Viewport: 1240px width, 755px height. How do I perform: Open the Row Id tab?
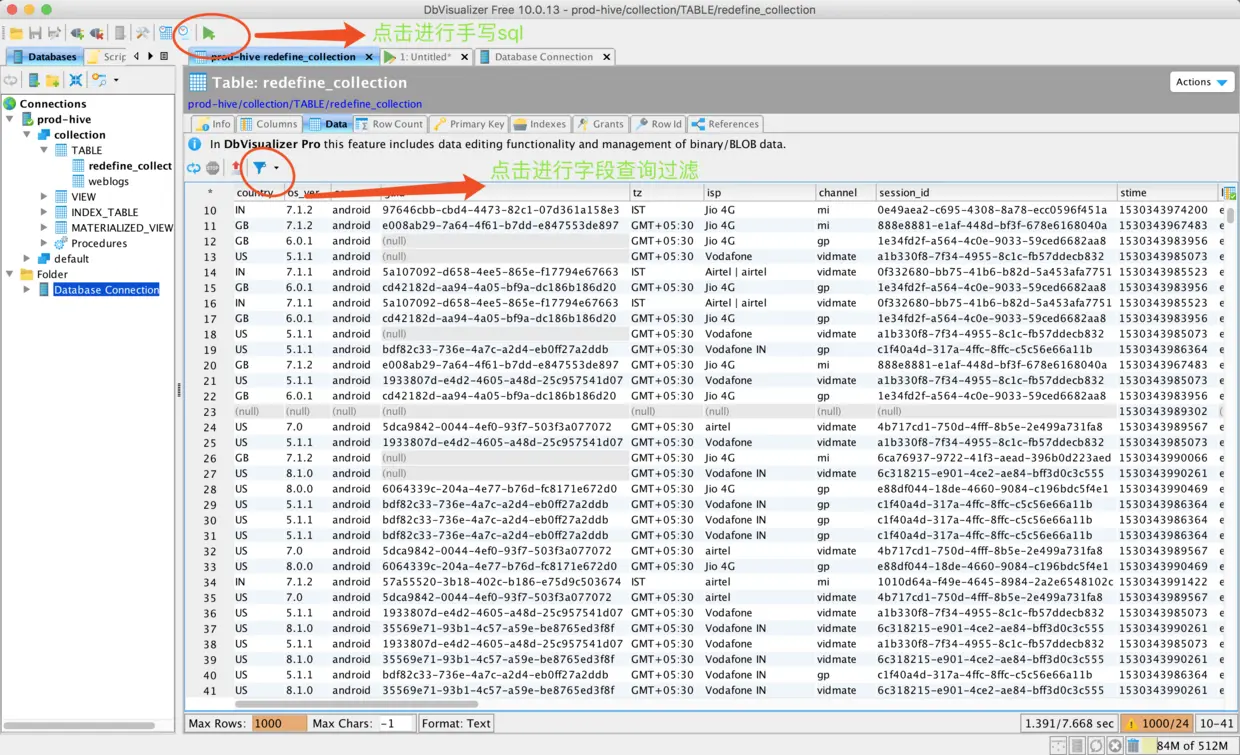[x=658, y=124]
